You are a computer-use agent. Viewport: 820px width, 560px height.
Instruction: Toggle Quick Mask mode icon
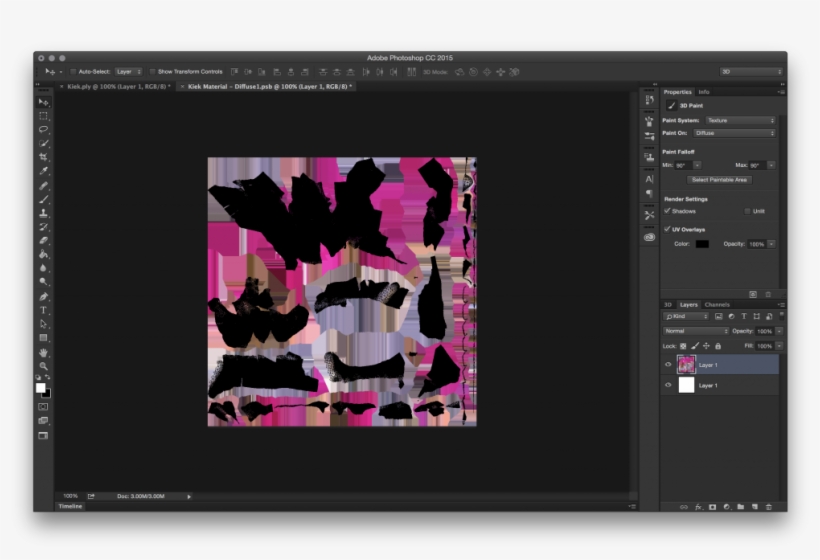[x=43, y=407]
